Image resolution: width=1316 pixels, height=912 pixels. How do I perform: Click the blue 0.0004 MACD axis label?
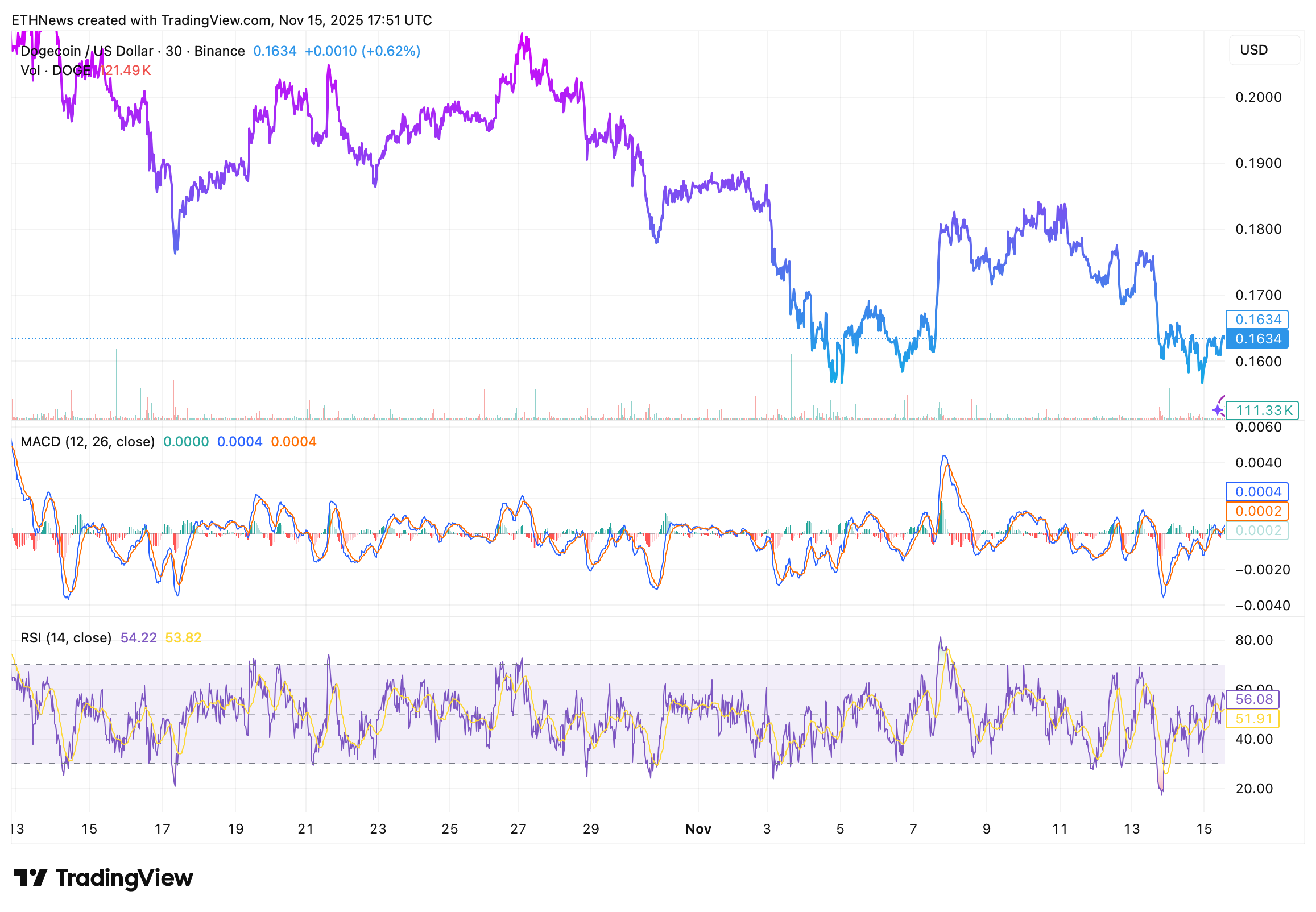click(x=1257, y=492)
